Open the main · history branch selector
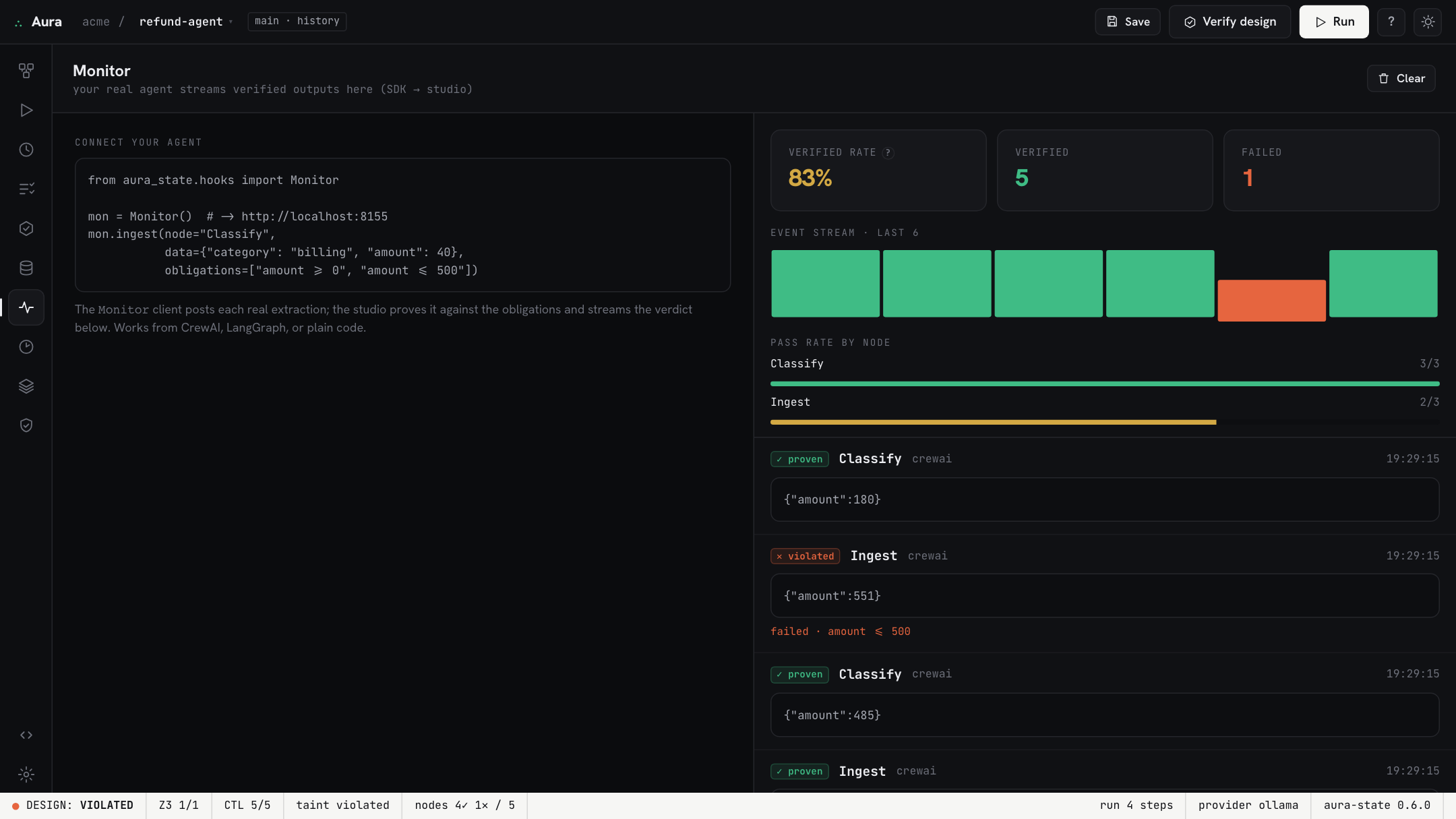1456x819 pixels. pos(297,21)
